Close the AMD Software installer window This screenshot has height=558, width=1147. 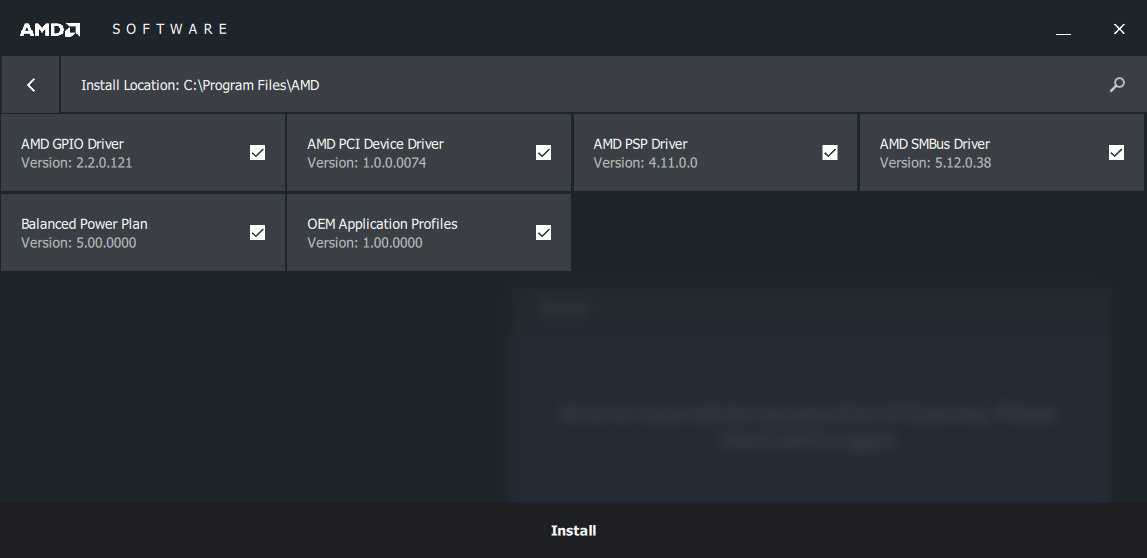[x=1119, y=29]
